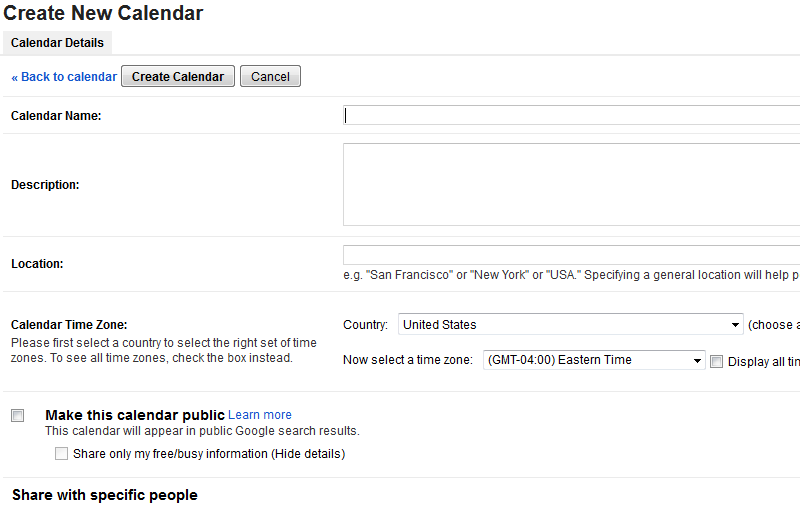Click the Calendar Name label
The image size is (800, 518).
tap(56, 116)
